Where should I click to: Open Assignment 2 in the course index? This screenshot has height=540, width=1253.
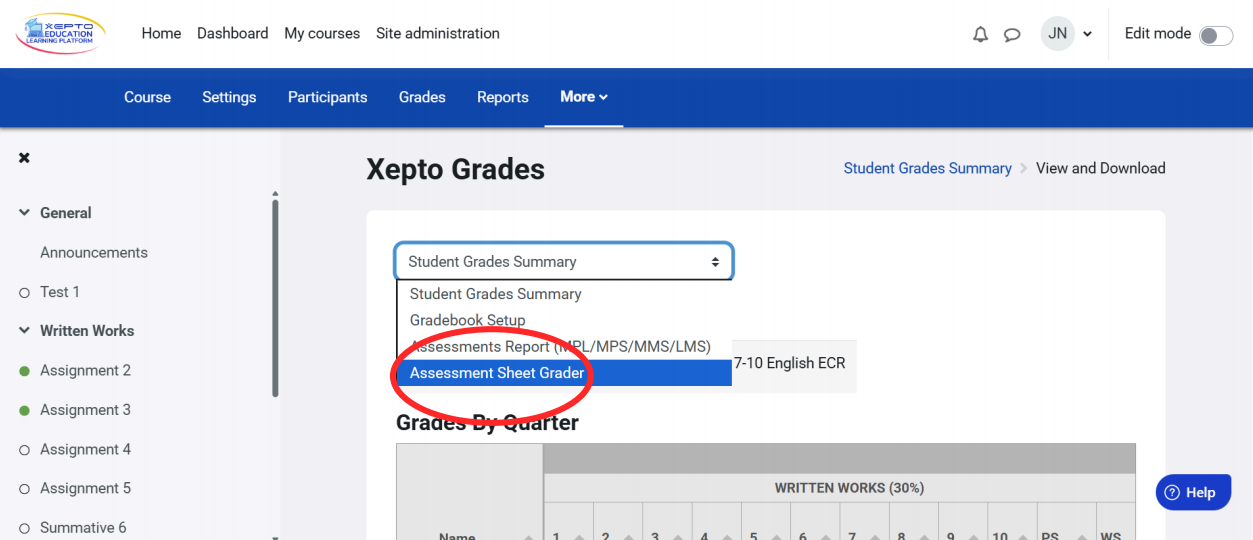[85, 370]
